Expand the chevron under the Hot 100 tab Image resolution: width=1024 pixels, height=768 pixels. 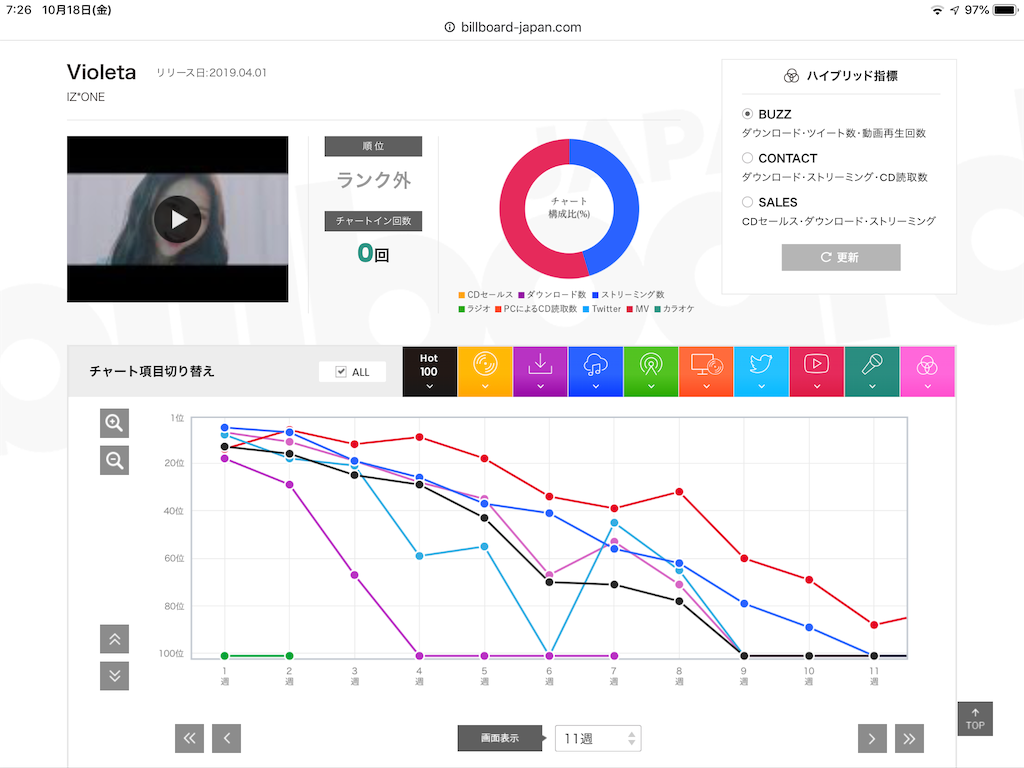point(429,387)
